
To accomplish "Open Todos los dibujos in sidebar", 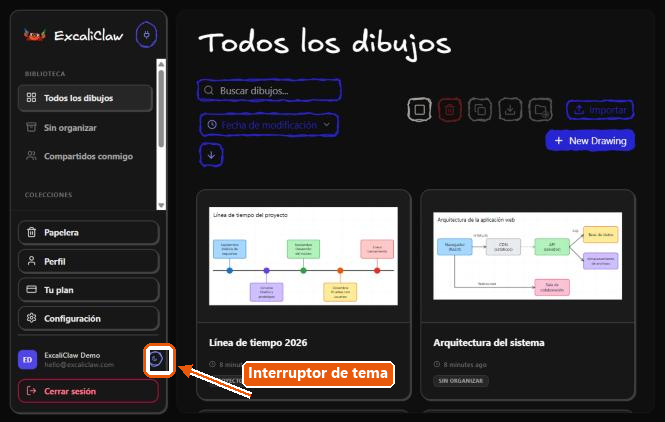I will (x=85, y=98).
